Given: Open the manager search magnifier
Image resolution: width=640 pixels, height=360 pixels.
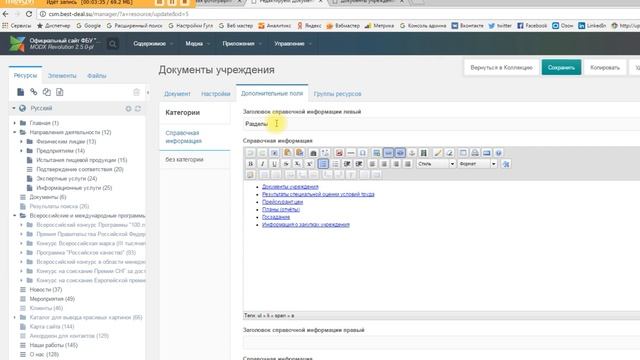Looking at the screenshot, I should point(113,44).
